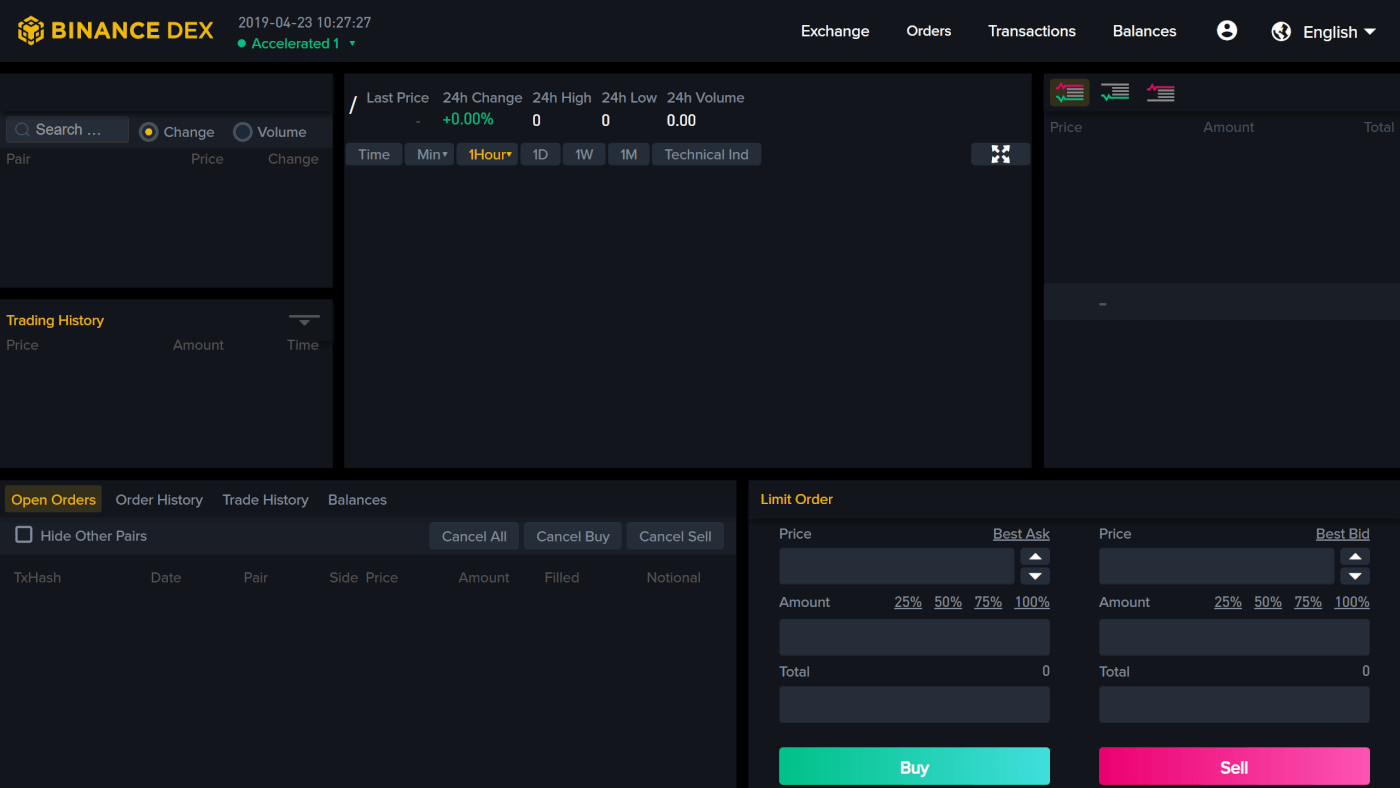Viewport: 1400px width, 788px height.
Task: Set sell amount to 25%
Action: coord(1228,602)
